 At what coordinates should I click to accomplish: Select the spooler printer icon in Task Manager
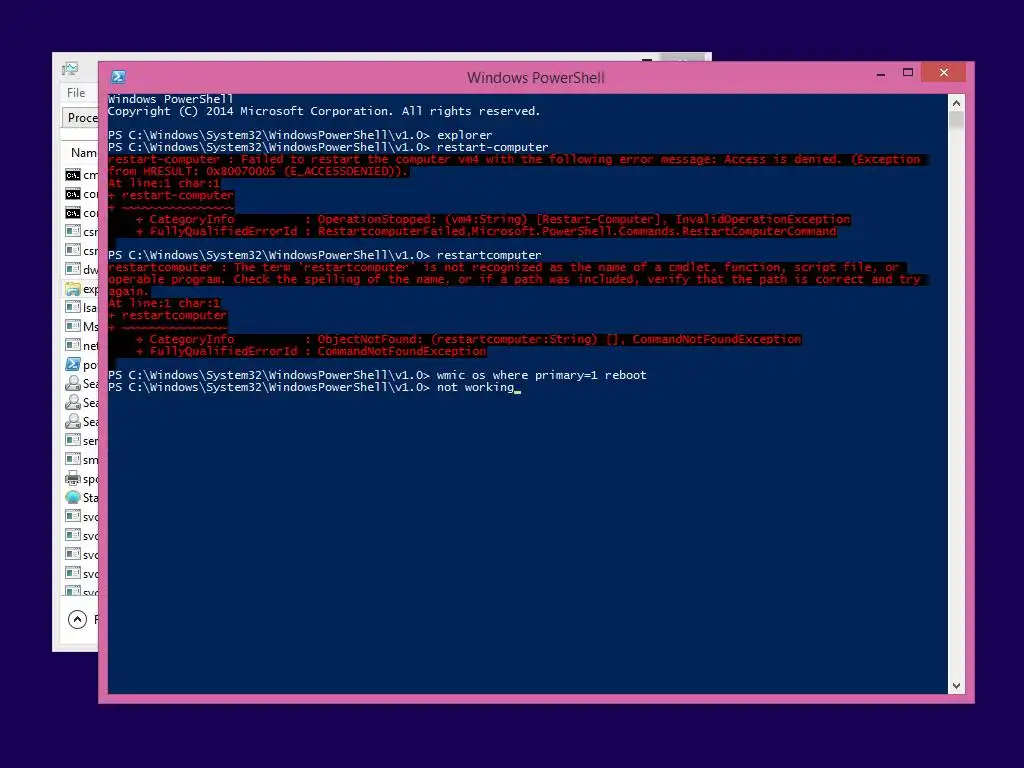point(73,478)
